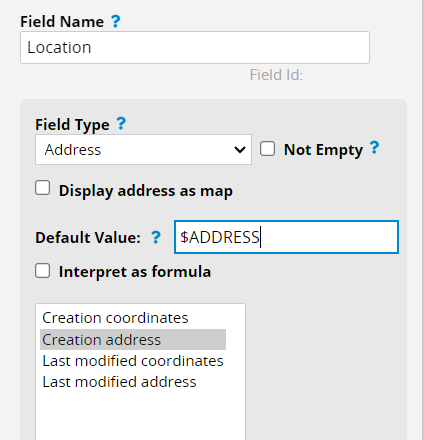Check the Interpret as formula box
Screen dimensions: 424x440
(x=43, y=271)
